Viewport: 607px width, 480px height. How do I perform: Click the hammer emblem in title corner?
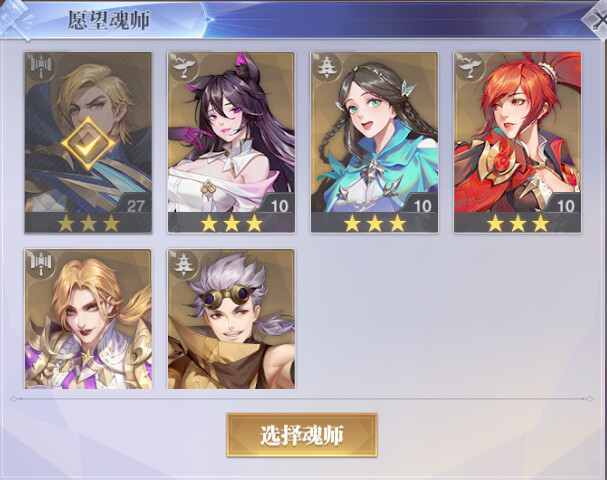pyautogui.click(x=16, y=19)
